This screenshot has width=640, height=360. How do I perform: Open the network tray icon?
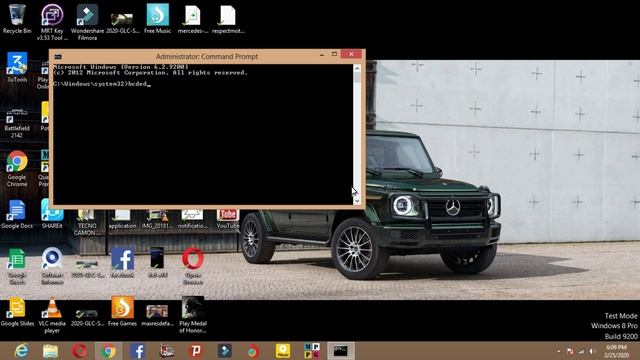(x=581, y=351)
